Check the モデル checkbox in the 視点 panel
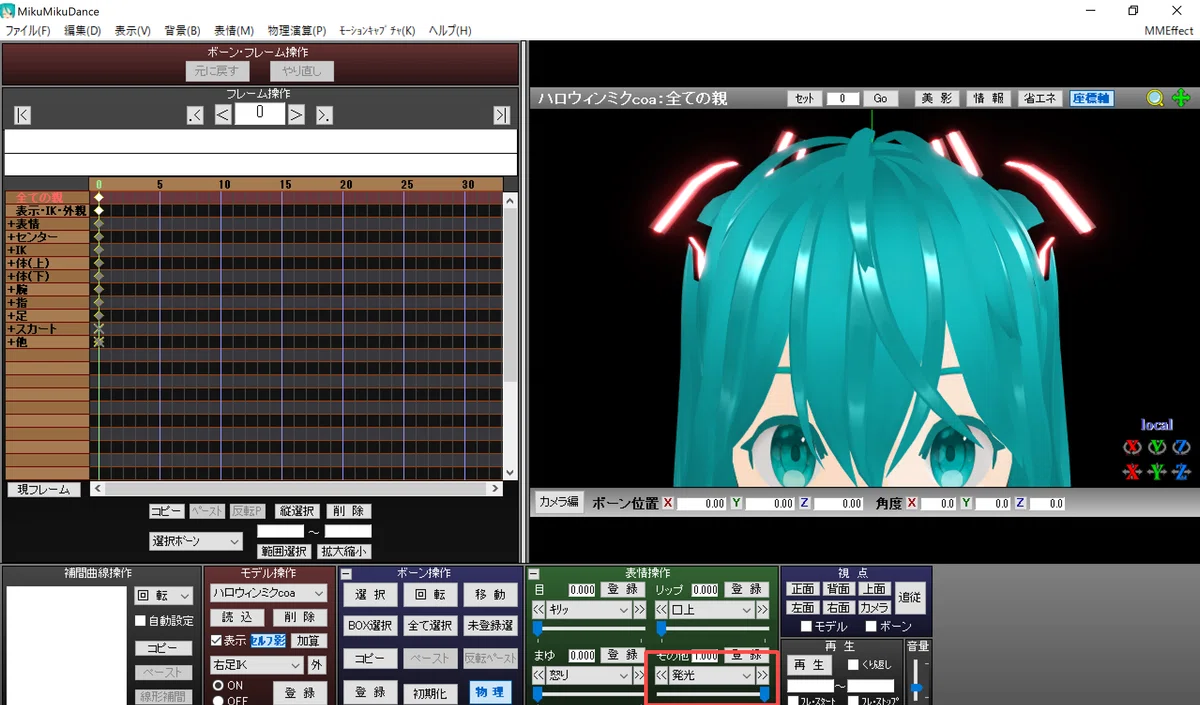Image resolution: width=1200 pixels, height=705 pixels. pos(806,626)
